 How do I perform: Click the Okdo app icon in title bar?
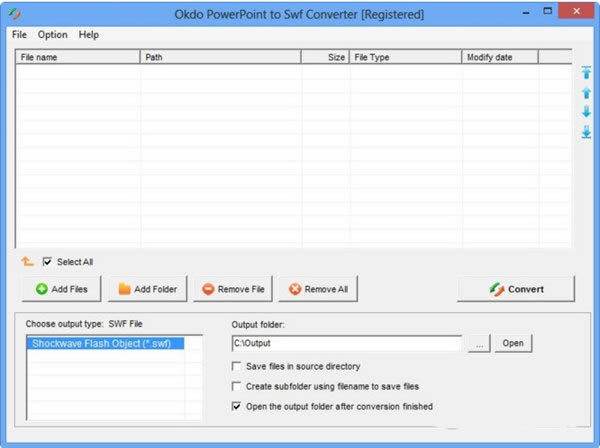[x=15, y=14]
